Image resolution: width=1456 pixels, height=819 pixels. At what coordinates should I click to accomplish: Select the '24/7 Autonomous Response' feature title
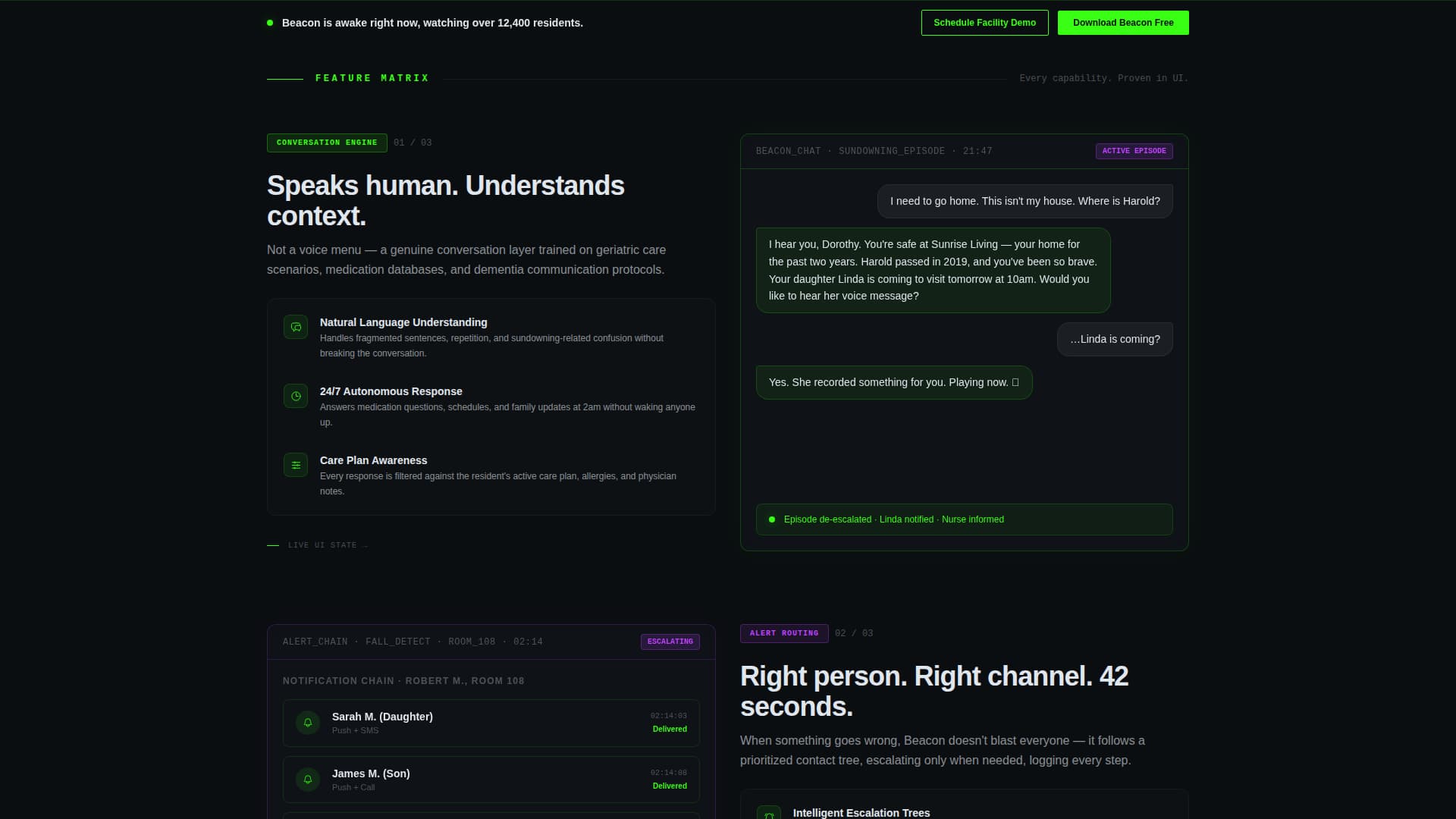click(x=391, y=391)
